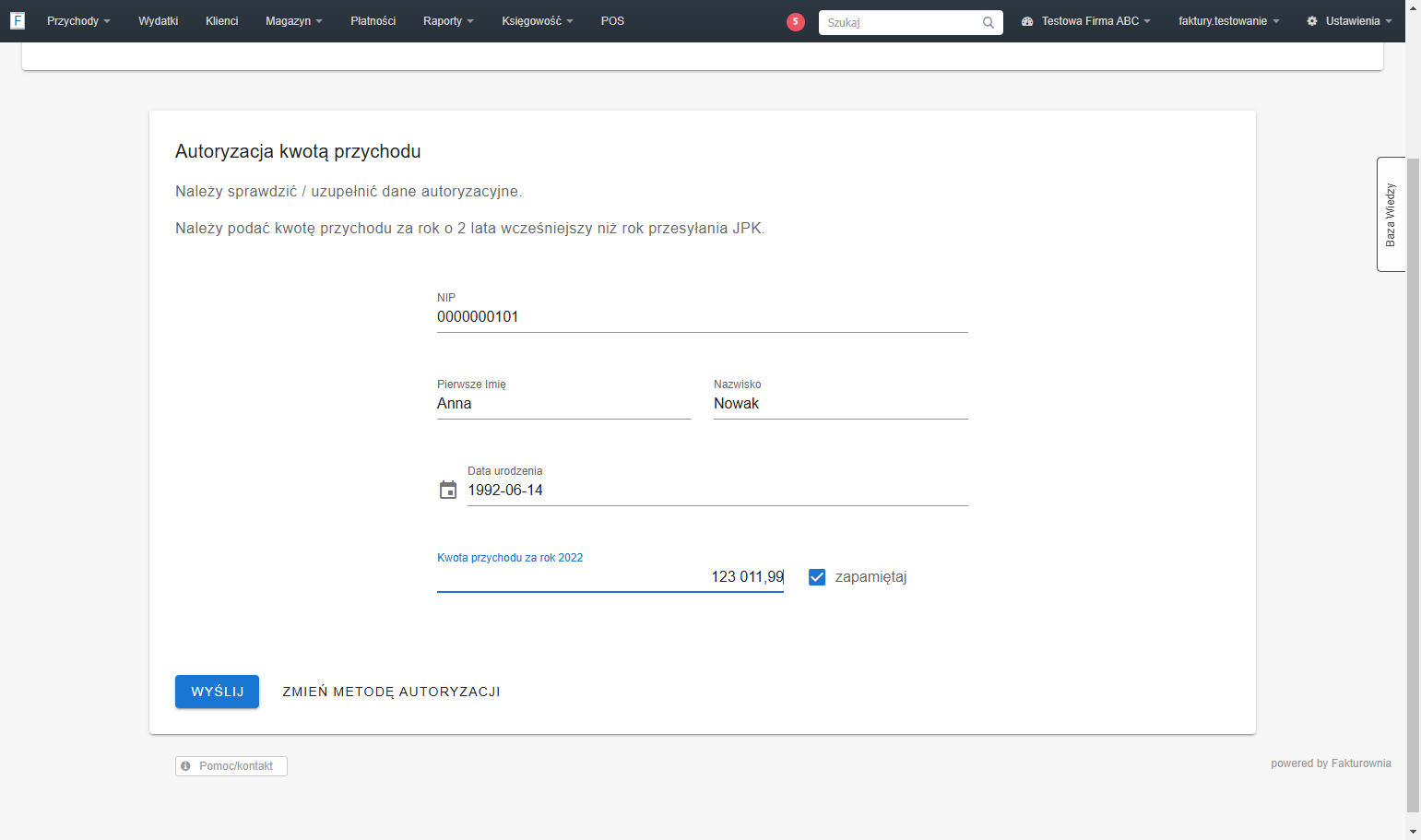Expand the Magazyn dropdown menu

294,21
